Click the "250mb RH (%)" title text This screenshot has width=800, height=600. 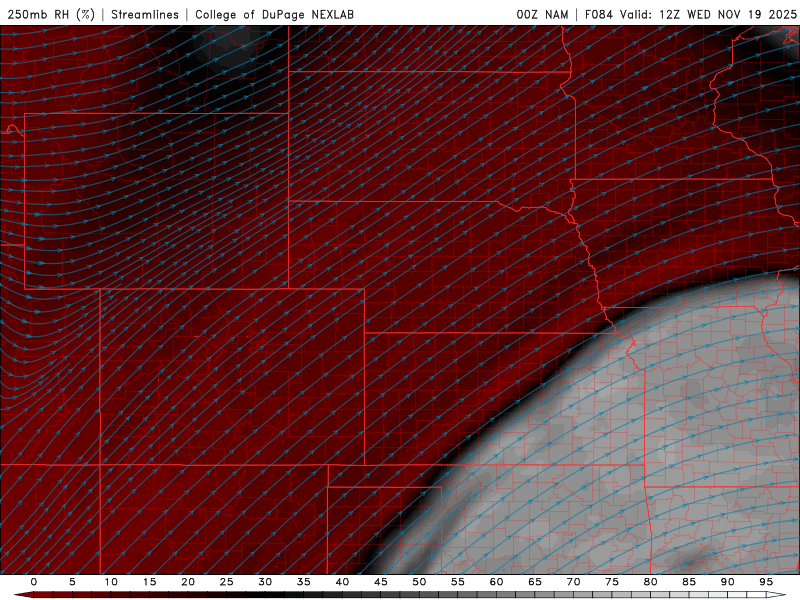point(51,14)
